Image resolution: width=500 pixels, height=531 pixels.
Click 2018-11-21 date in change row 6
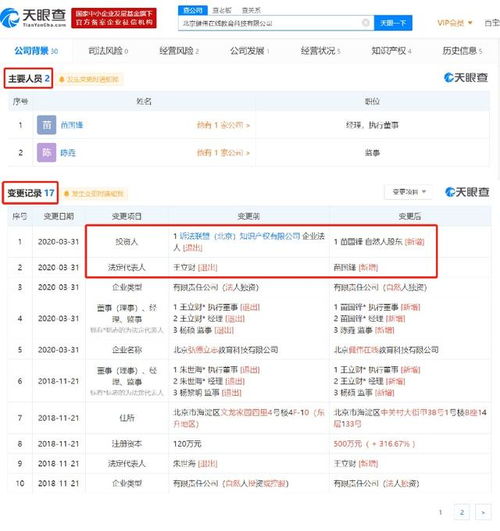click(58, 381)
